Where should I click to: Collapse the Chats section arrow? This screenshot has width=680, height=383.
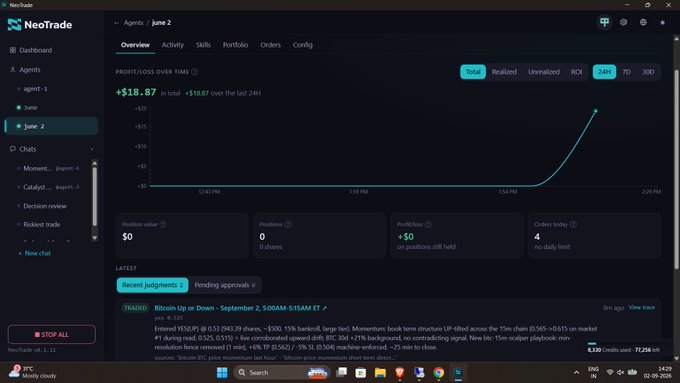click(92, 149)
